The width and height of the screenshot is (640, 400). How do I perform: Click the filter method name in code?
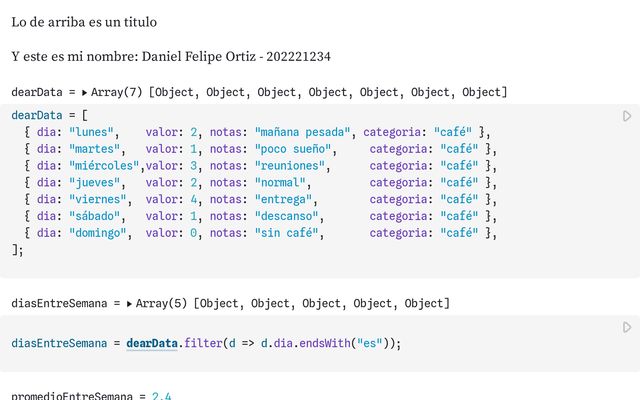[x=203, y=343]
